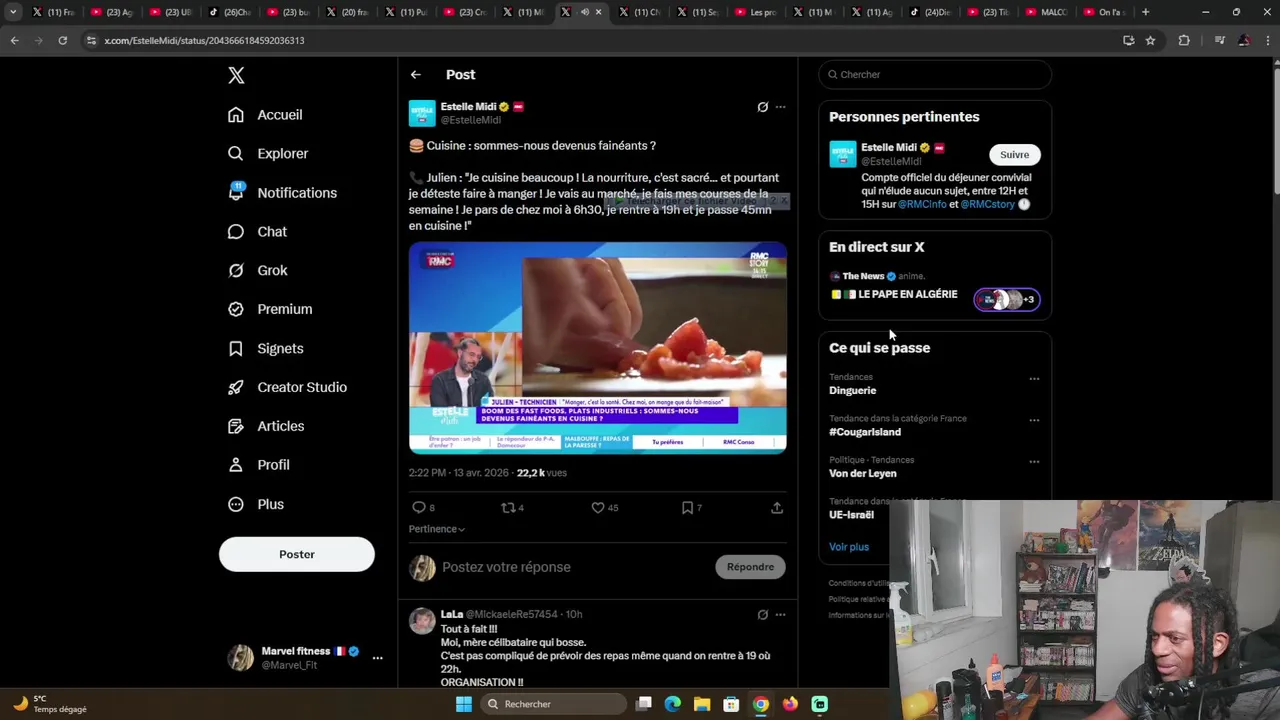This screenshot has width=1280, height=720.
Task: Click the browser back arrow
Action: 14,40
